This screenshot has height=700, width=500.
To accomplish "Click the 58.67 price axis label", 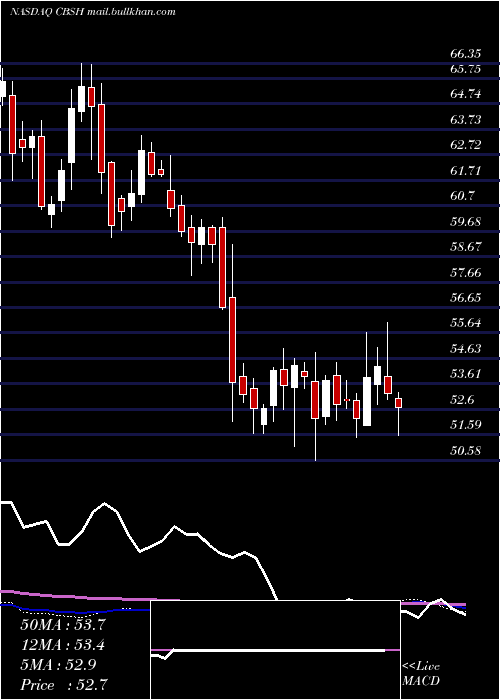I will [466, 247].
